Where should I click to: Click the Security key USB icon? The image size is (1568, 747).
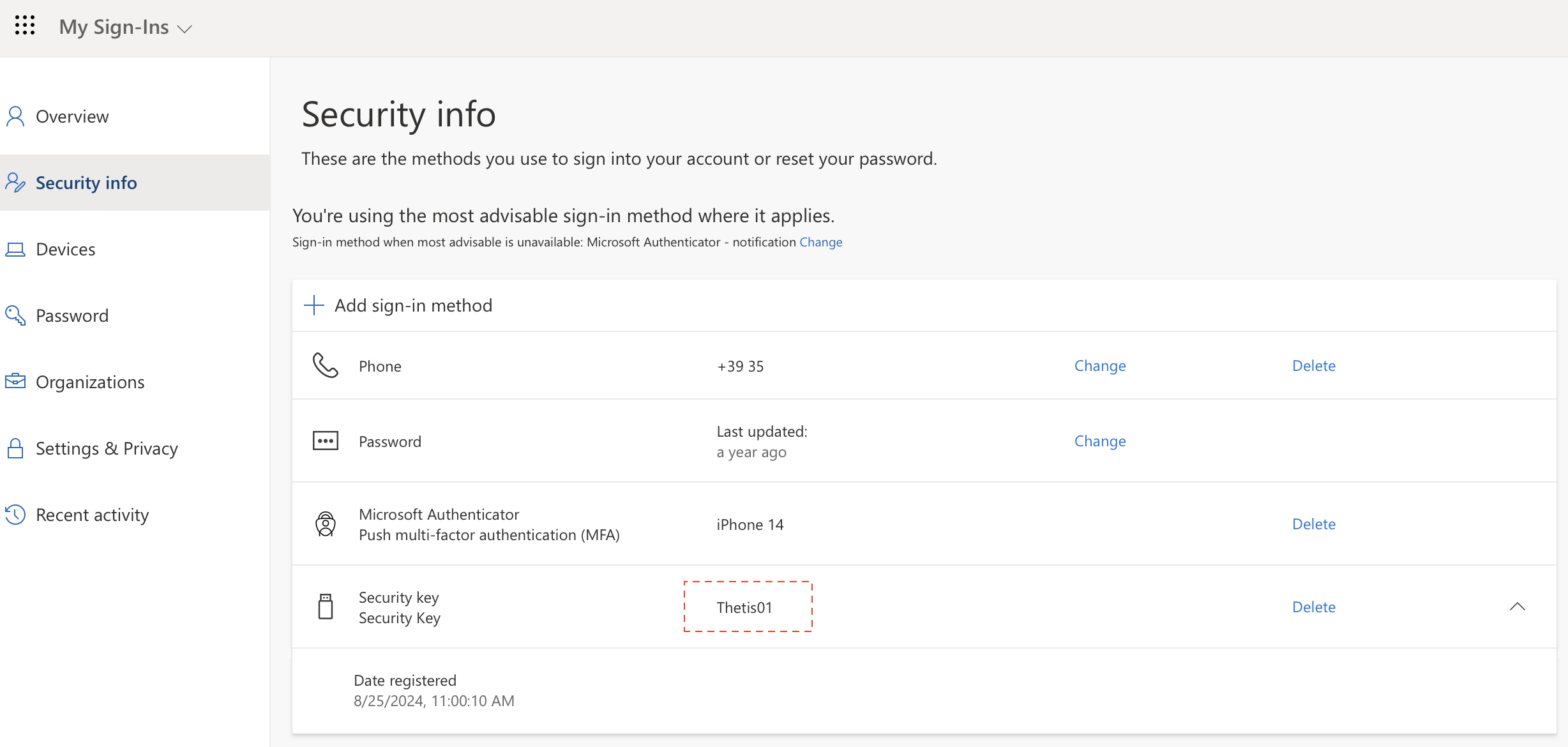click(x=326, y=607)
